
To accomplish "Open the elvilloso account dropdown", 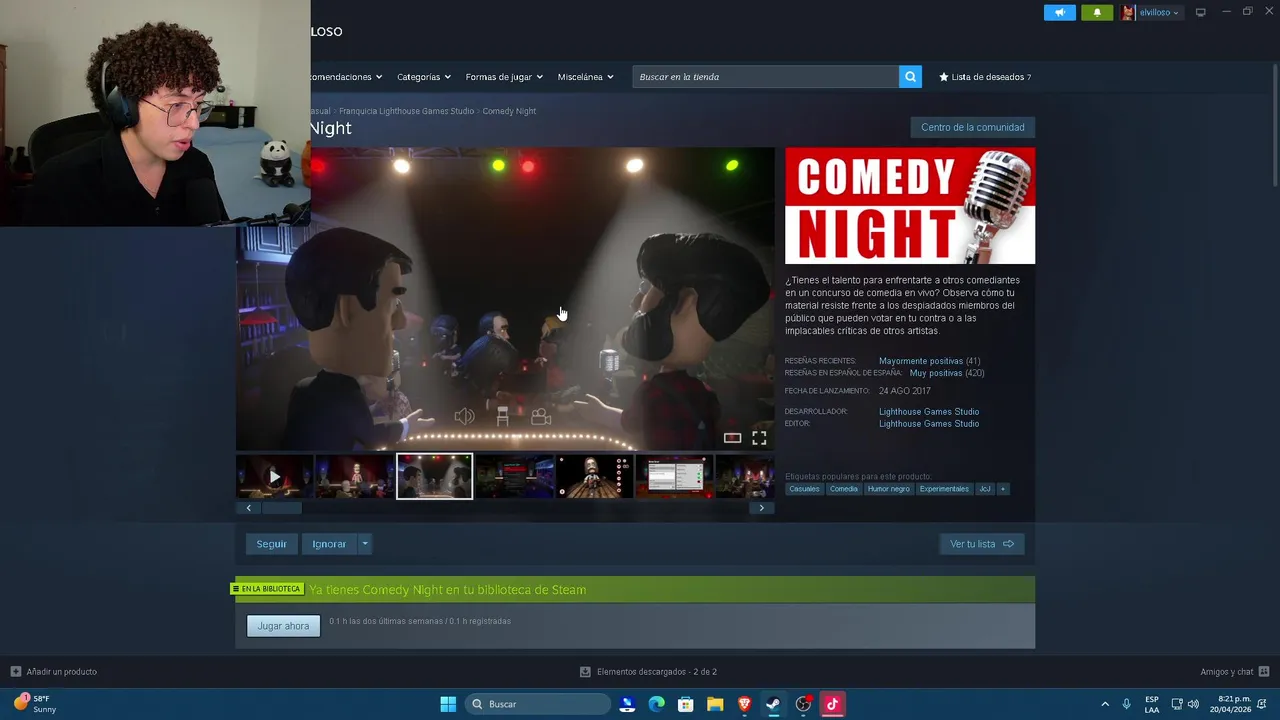I will point(1151,13).
